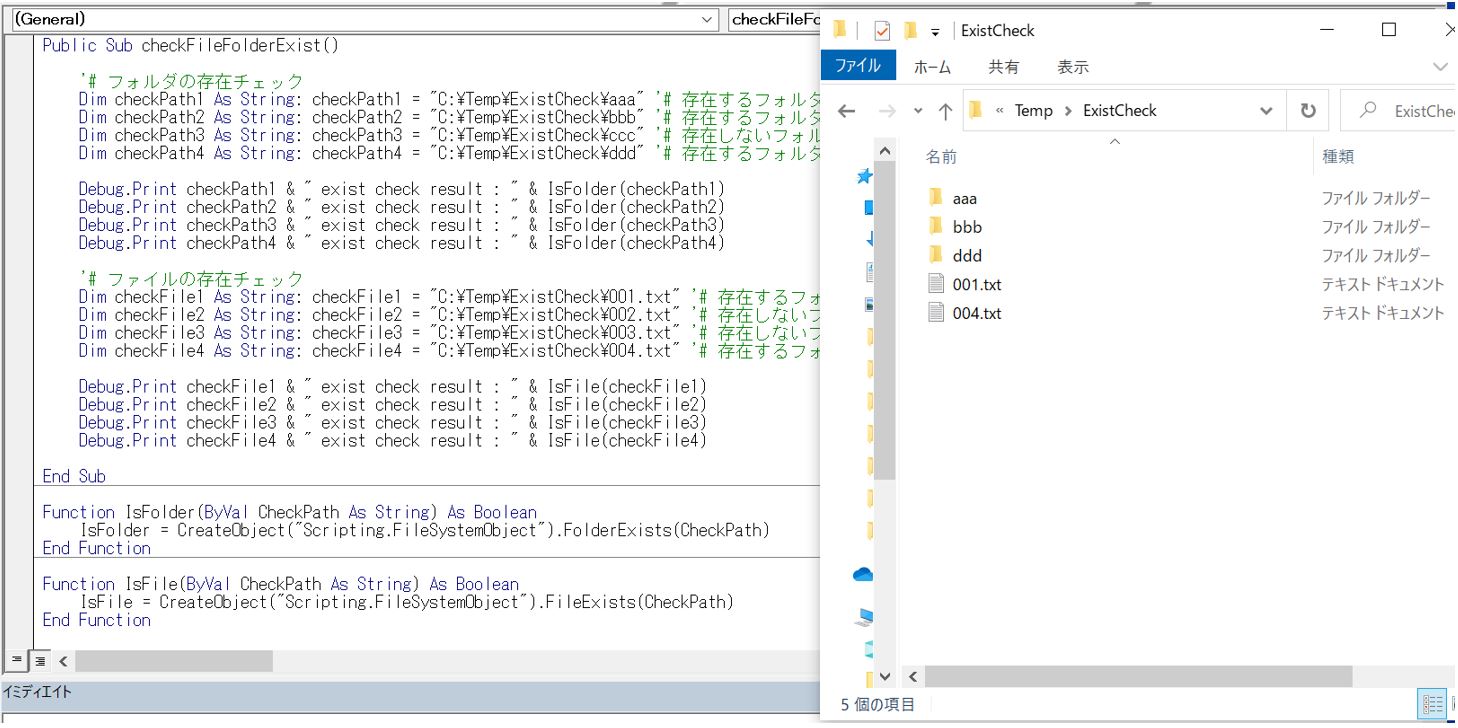1458x728 pixels.
Task: Go up to the parent folder
Action: click(x=945, y=111)
